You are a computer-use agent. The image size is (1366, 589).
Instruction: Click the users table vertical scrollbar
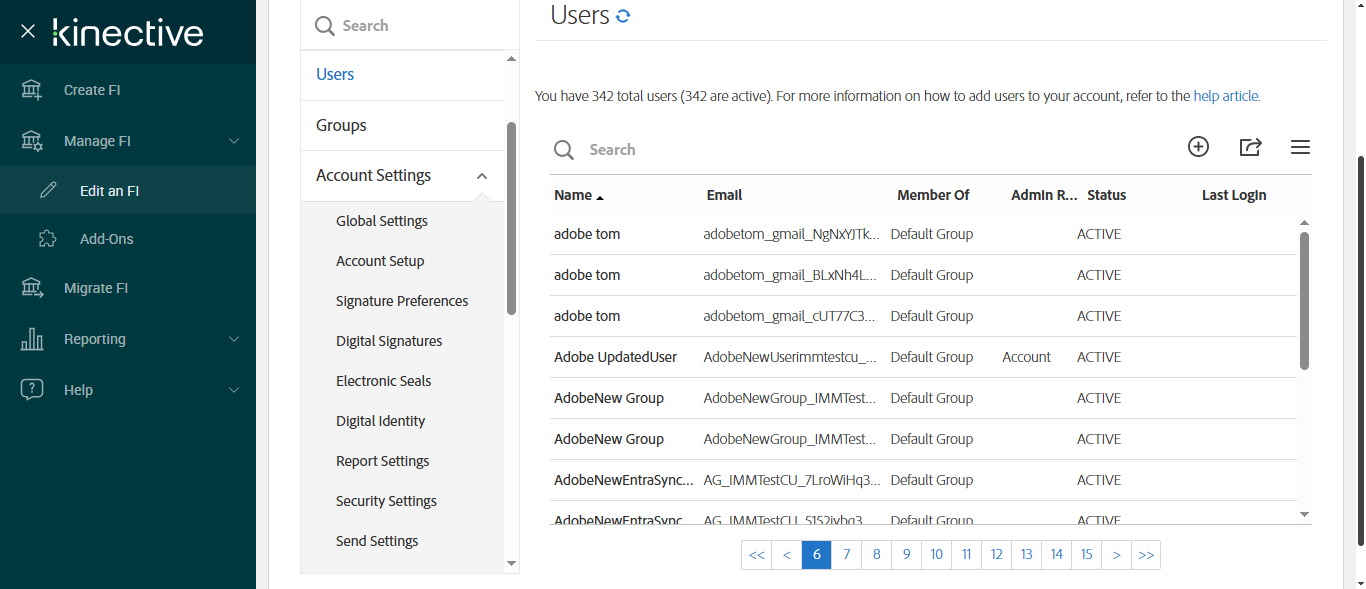(x=1304, y=300)
